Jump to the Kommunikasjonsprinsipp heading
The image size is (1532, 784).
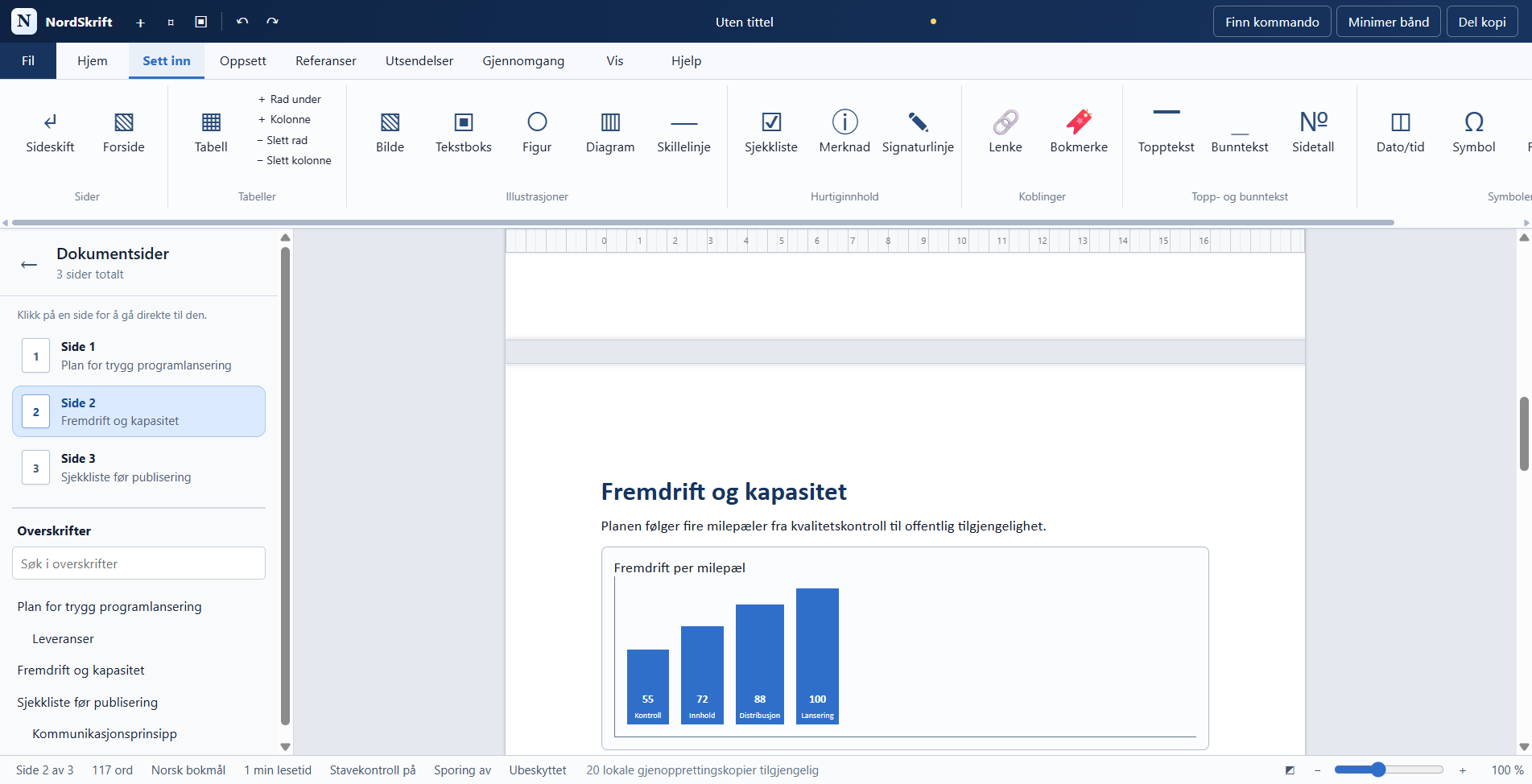(105, 734)
